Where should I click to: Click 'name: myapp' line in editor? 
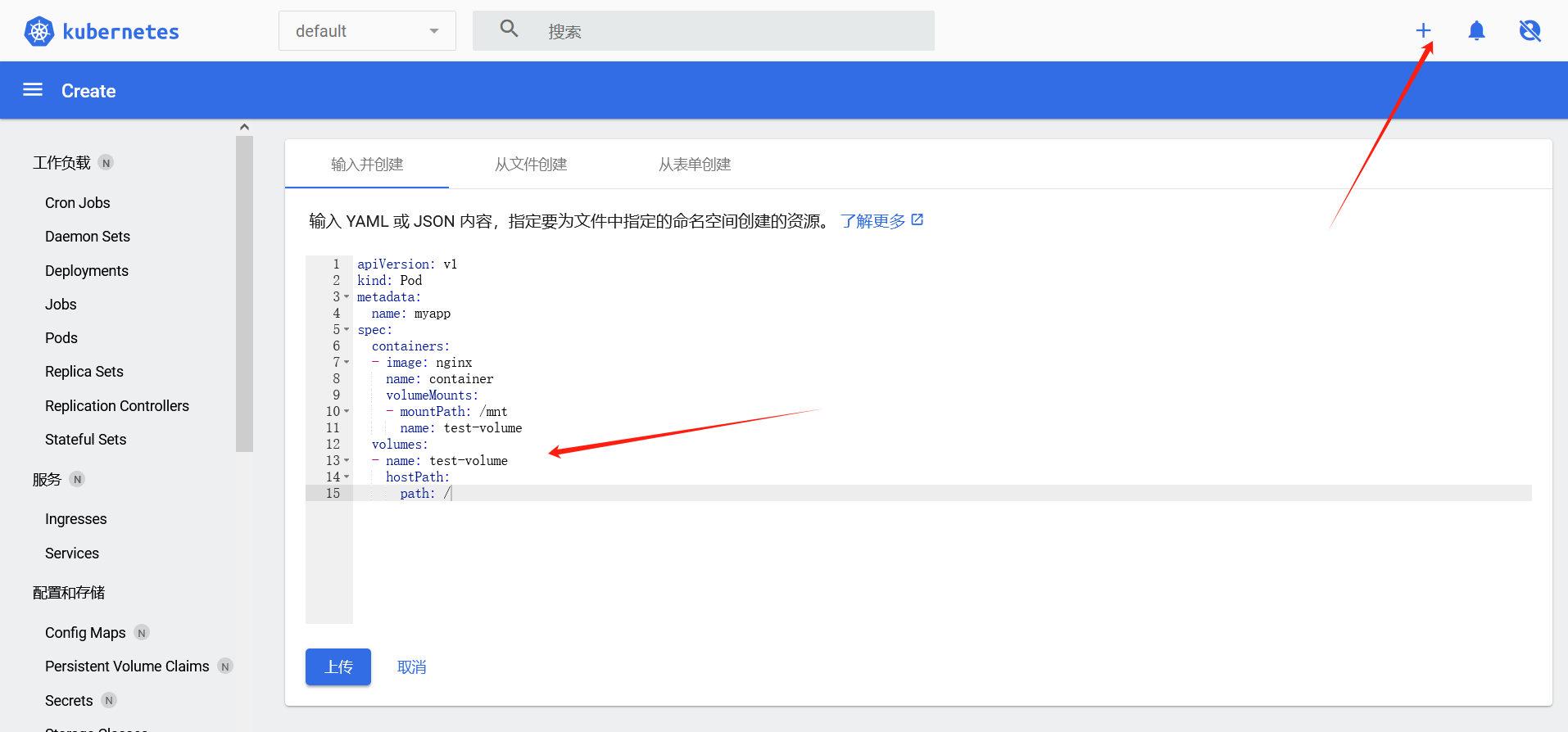(410, 314)
